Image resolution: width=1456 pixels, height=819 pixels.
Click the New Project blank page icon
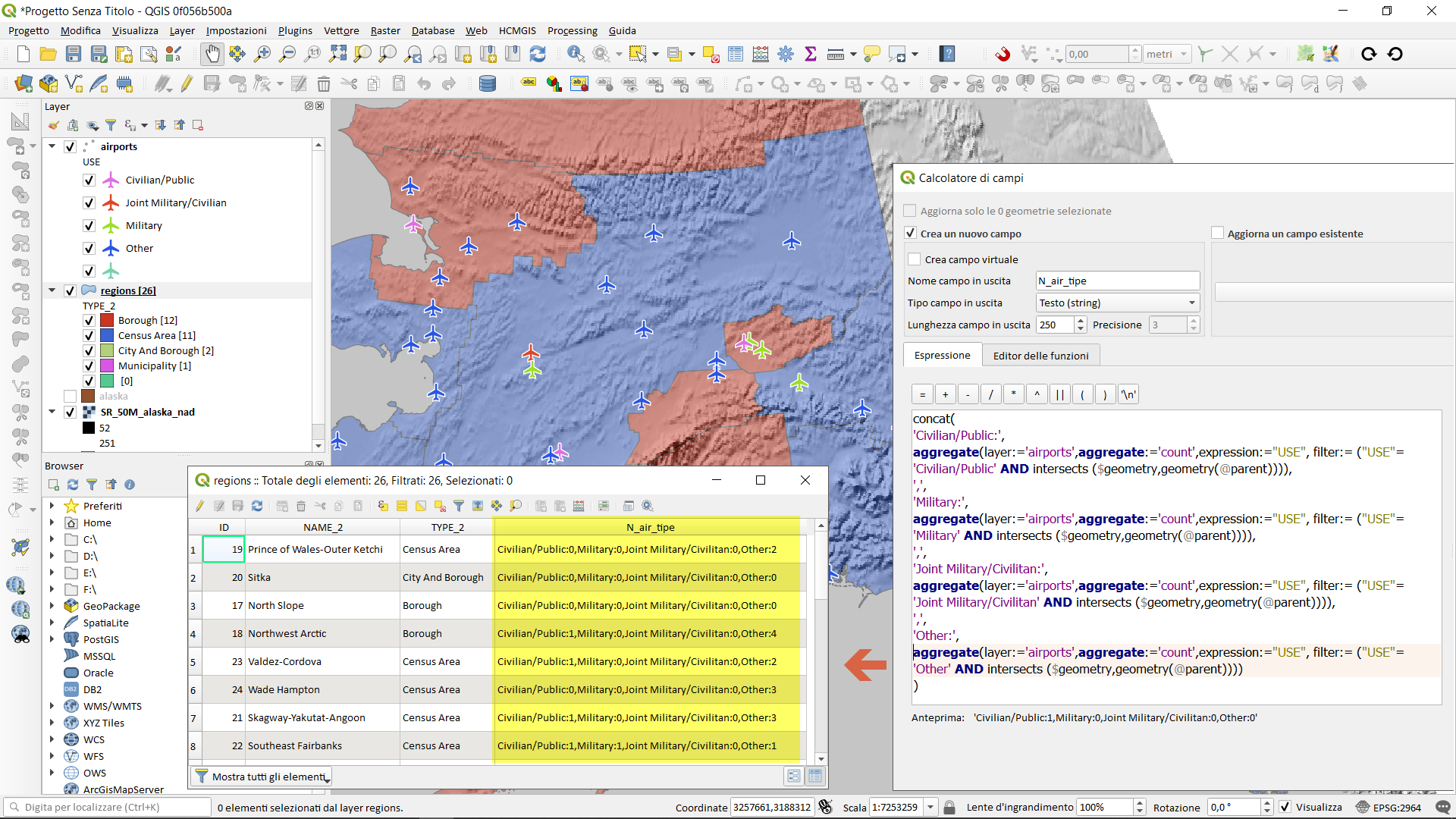[x=24, y=54]
